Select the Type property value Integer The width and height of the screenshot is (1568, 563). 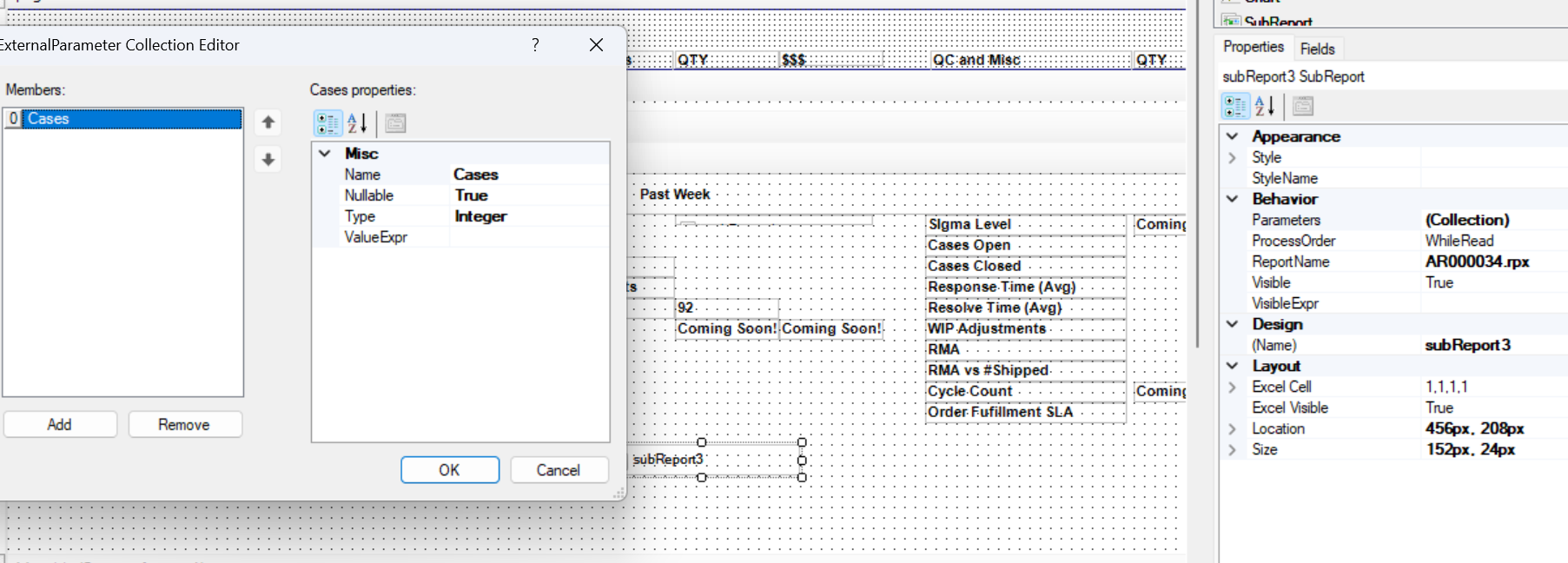coord(529,216)
